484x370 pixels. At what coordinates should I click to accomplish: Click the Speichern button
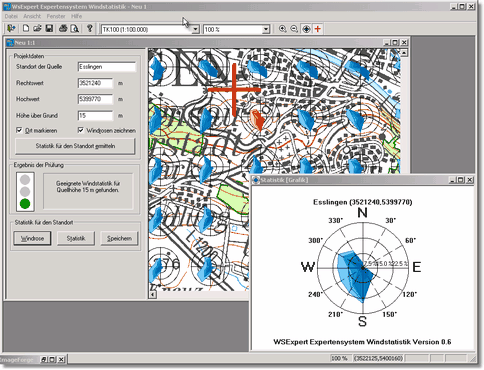coord(119,238)
